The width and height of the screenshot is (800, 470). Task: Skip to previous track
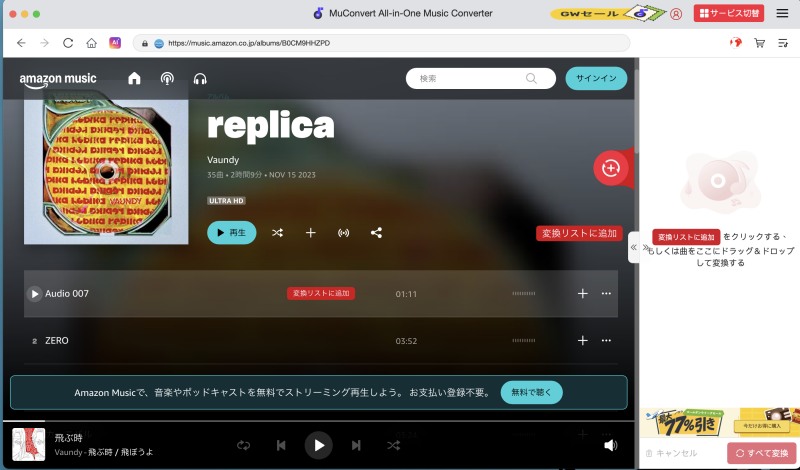click(x=281, y=446)
